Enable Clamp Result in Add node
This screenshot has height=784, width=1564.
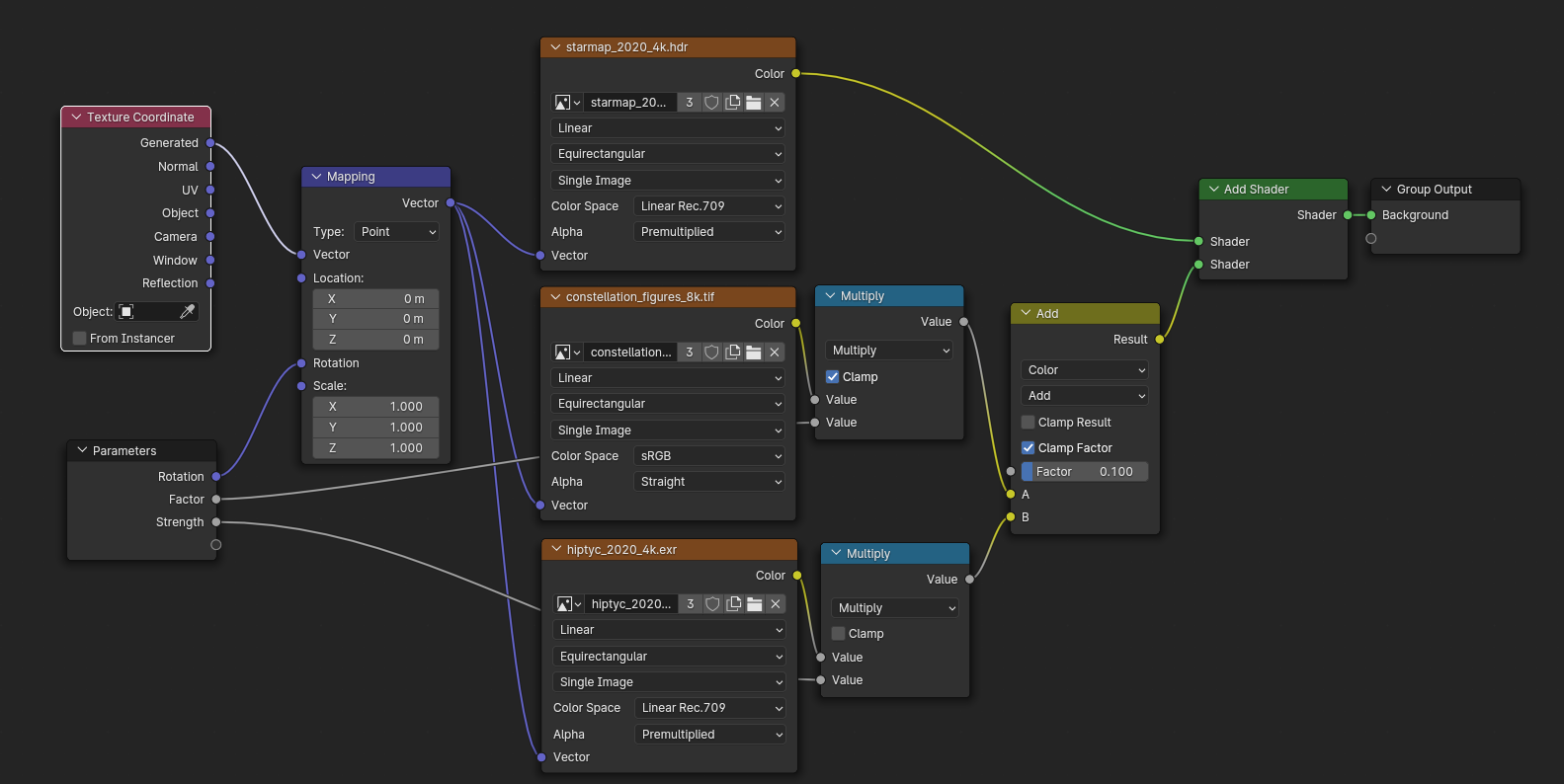1028,423
